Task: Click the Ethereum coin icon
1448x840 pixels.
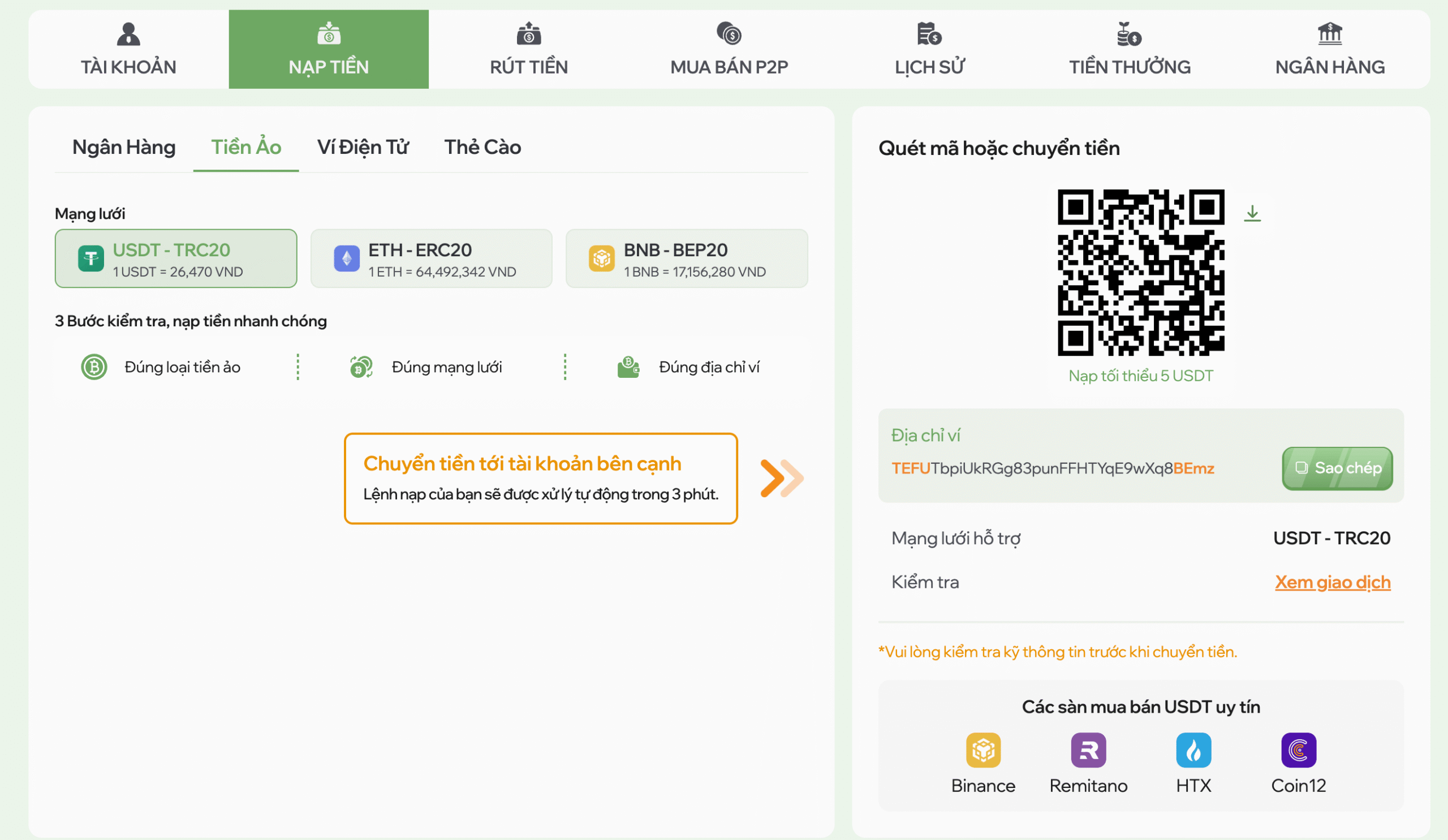Action: click(347, 259)
